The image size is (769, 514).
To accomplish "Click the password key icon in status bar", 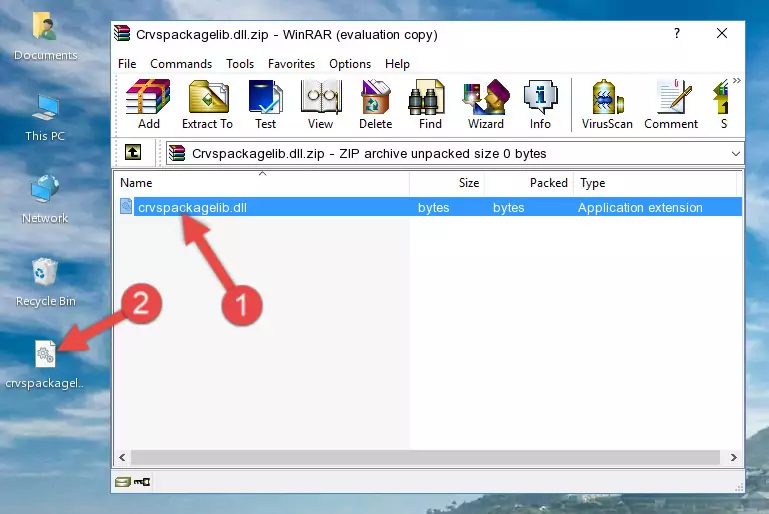I will click(142, 482).
